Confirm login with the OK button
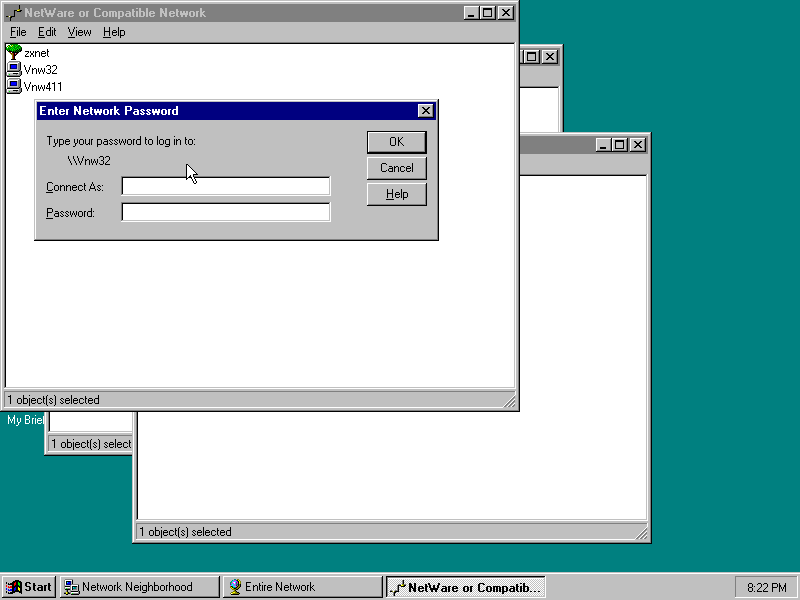This screenshot has height=600, width=800. coord(396,142)
